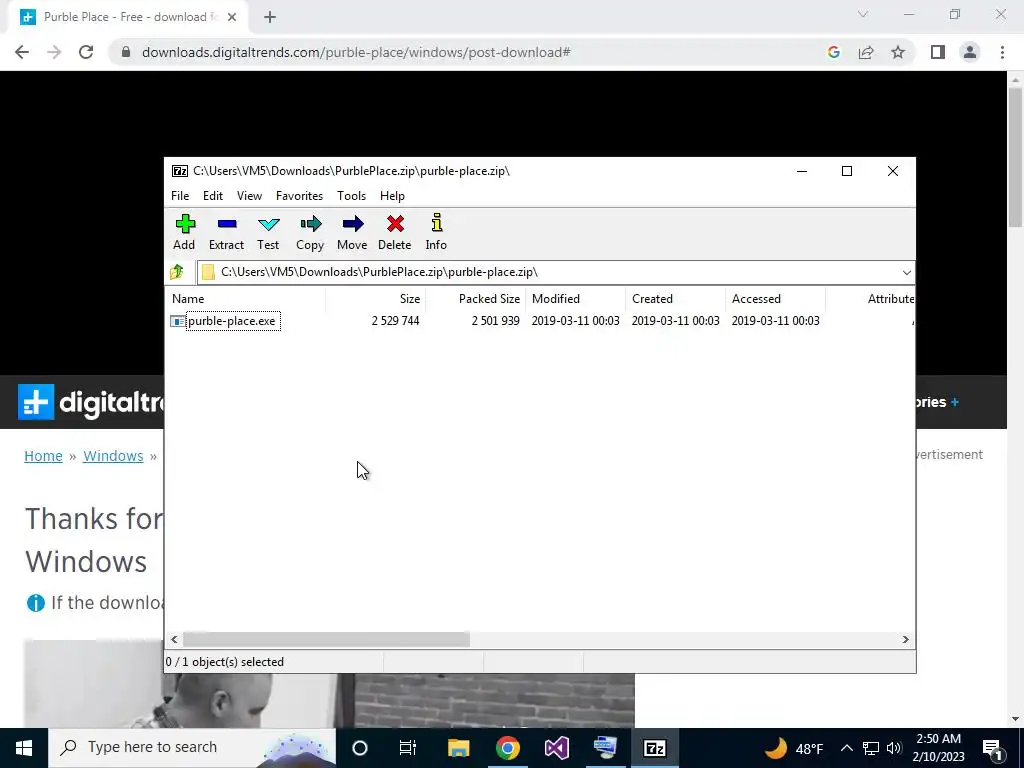Image resolution: width=1024 pixels, height=768 pixels.
Task: Open Task View on the taskbar
Action: click(x=408, y=748)
